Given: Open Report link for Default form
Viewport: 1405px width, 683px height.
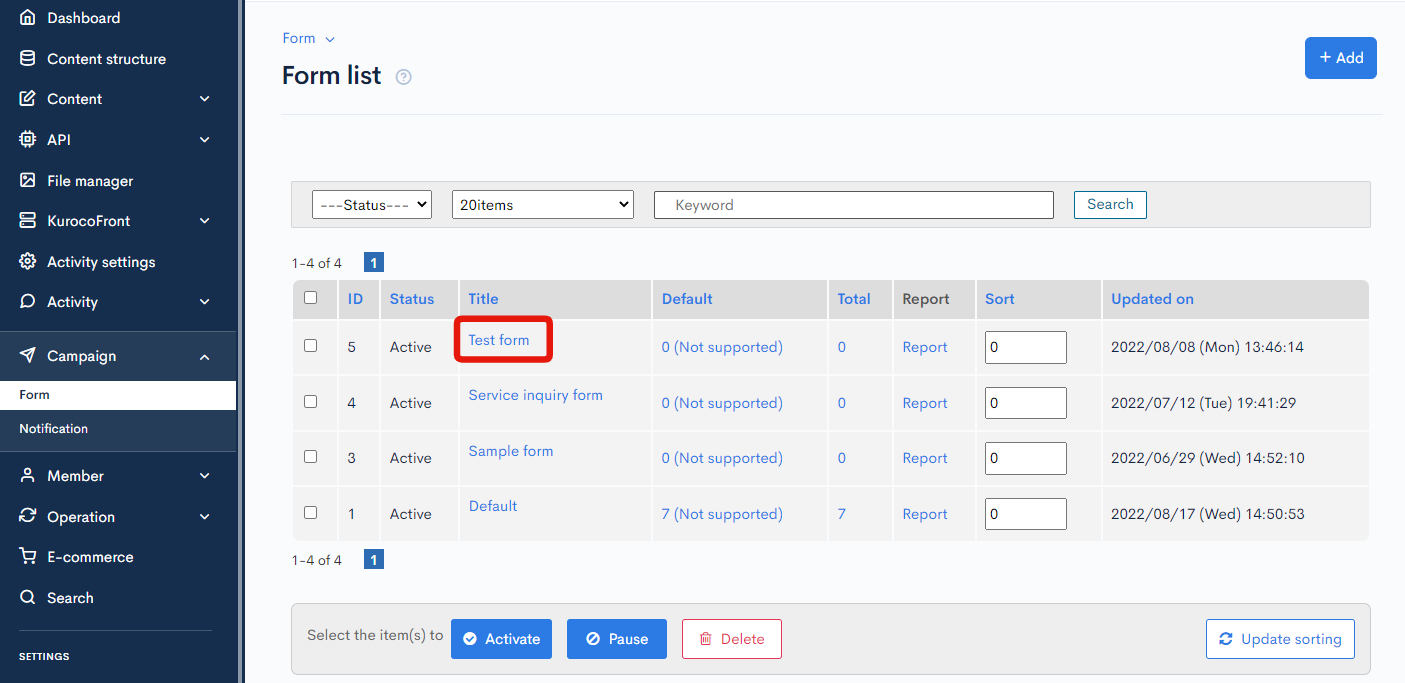Looking at the screenshot, I should (925, 514).
